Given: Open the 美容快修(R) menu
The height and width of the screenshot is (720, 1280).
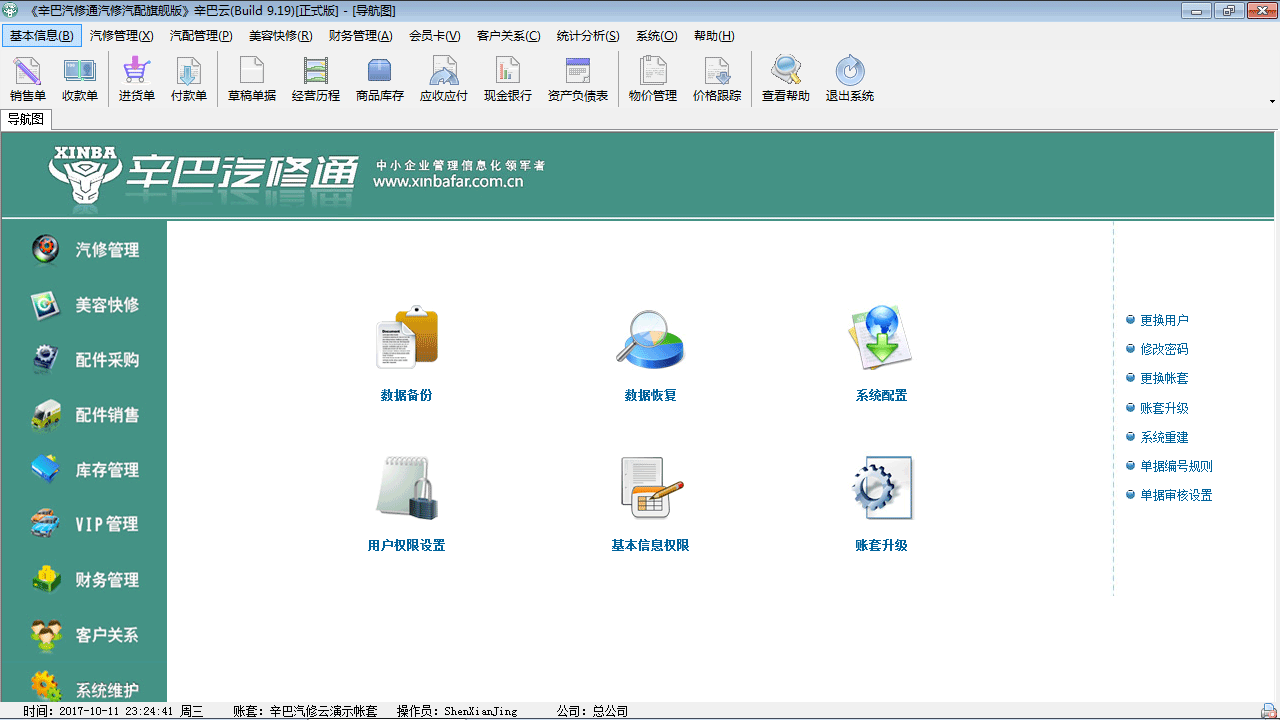Looking at the screenshot, I should click(281, 36).
